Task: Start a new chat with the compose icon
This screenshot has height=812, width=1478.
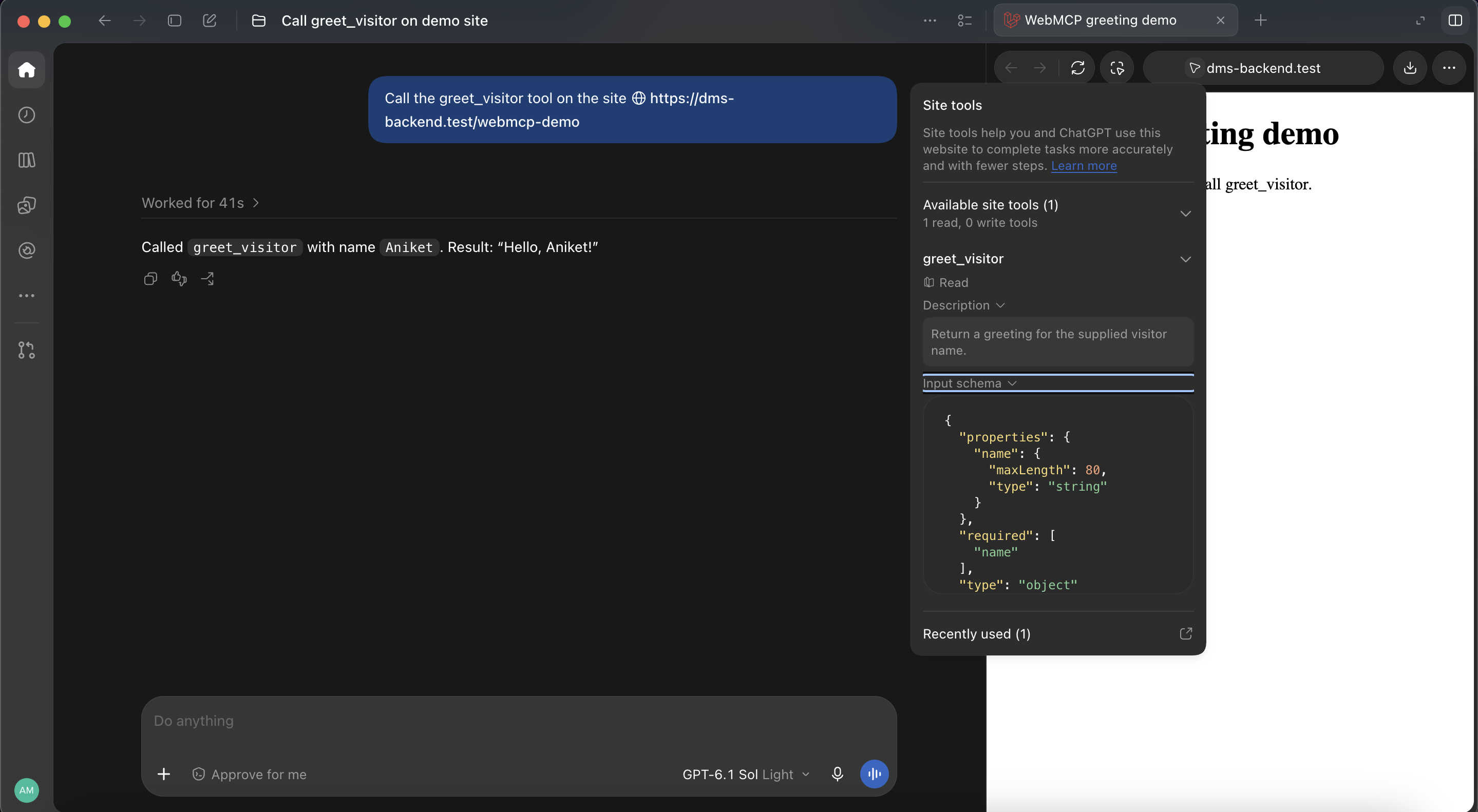Action: [x=210, y=21]
